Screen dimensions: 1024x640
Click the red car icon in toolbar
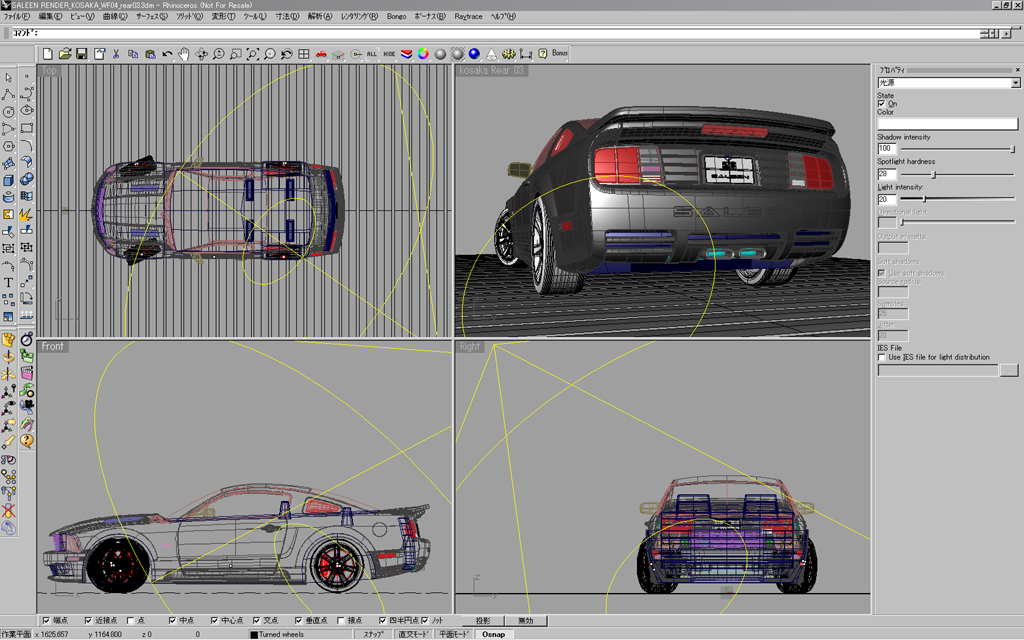click(x=321, y=54)
